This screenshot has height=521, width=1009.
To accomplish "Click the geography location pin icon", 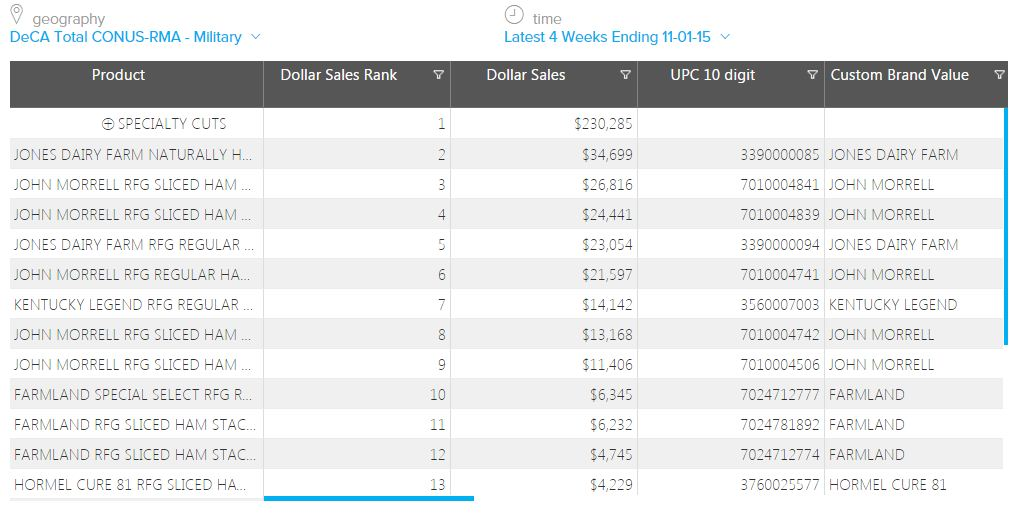I will (x=16, y=16).
